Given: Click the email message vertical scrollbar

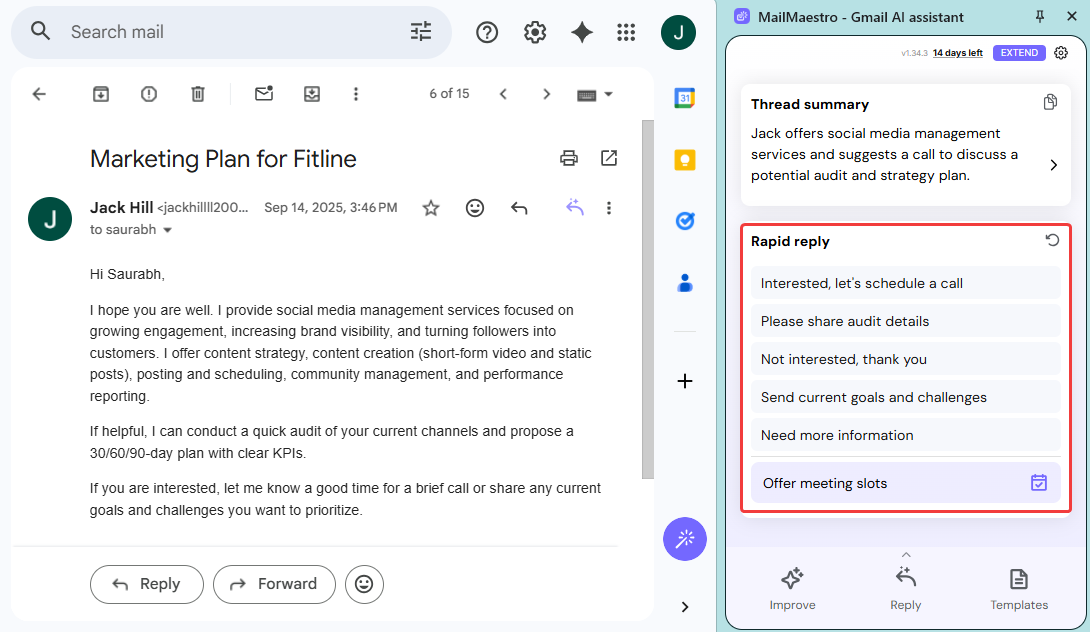Looking at the screenshot, I should tap(647, 300).
